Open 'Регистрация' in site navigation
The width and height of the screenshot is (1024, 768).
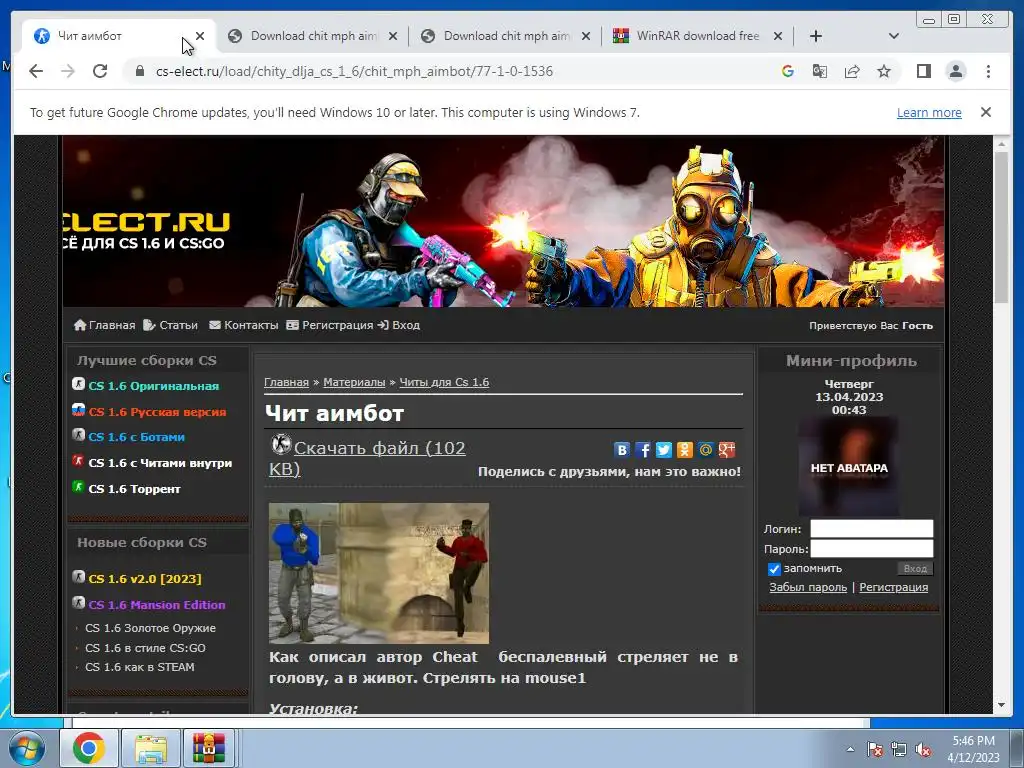point(330,325)
